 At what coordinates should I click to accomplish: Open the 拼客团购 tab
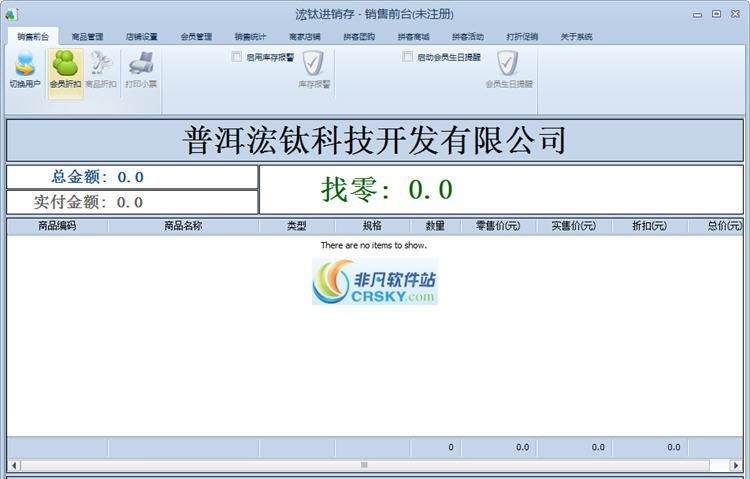point(359,36)
